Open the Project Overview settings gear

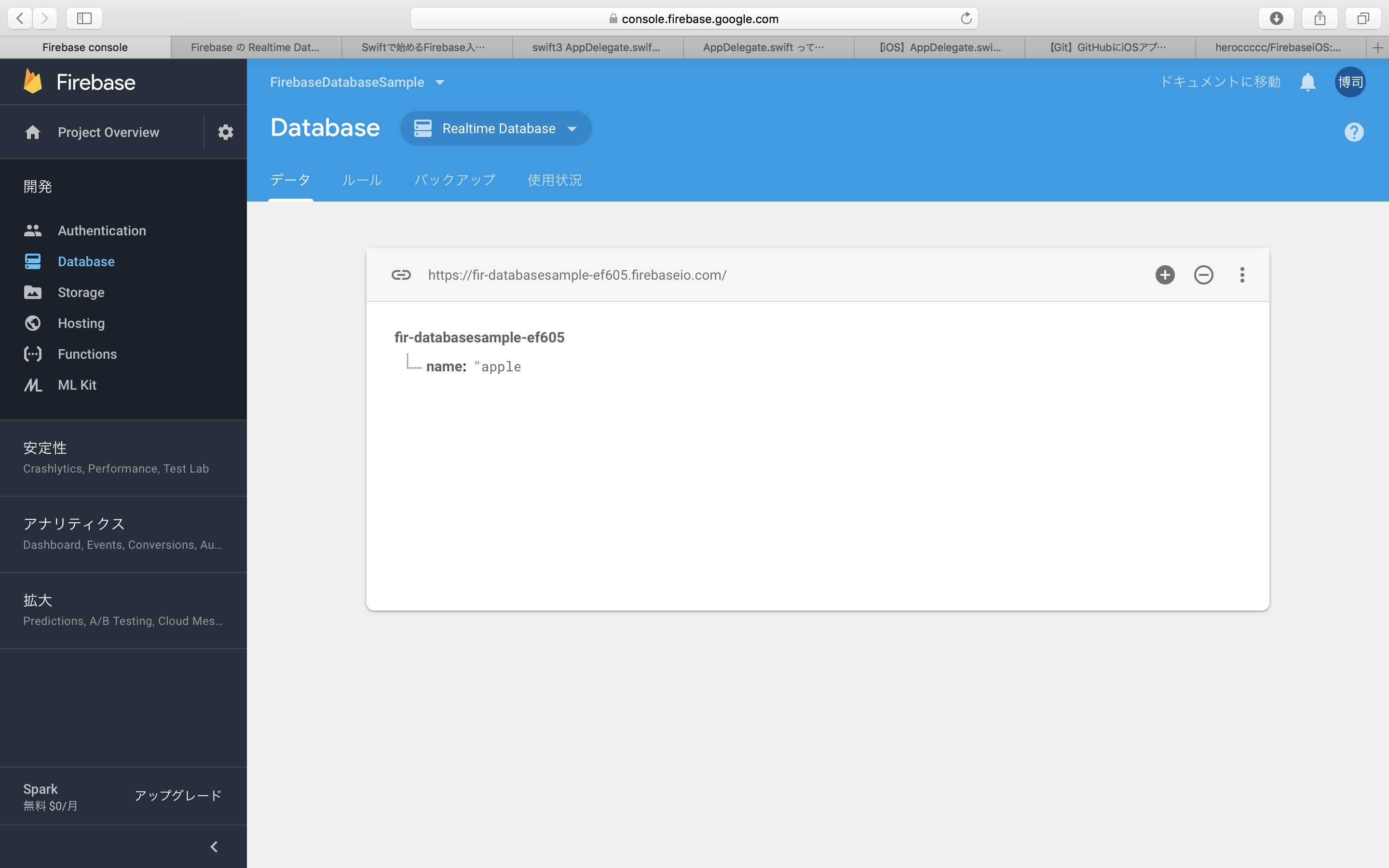click(226, 131)
